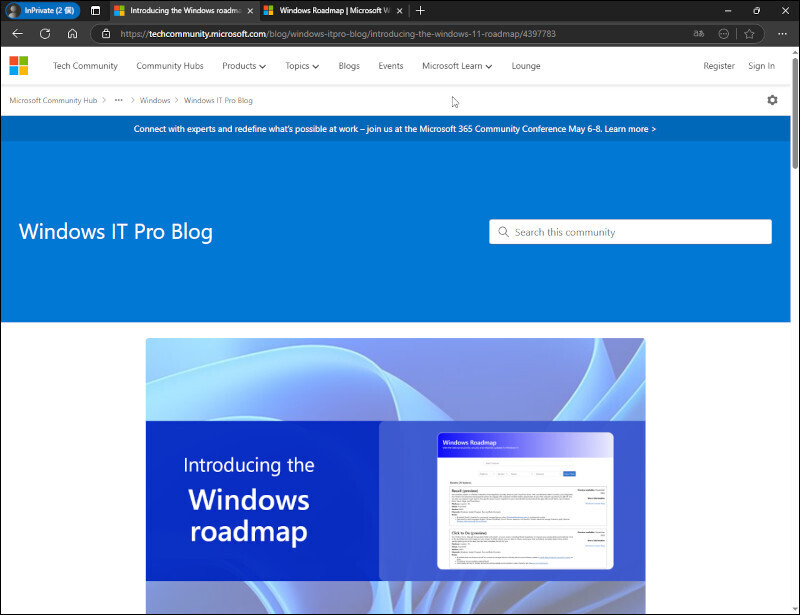Click the Register link
800x615 pixels.
pyautogui.click(x=719, y=66)
